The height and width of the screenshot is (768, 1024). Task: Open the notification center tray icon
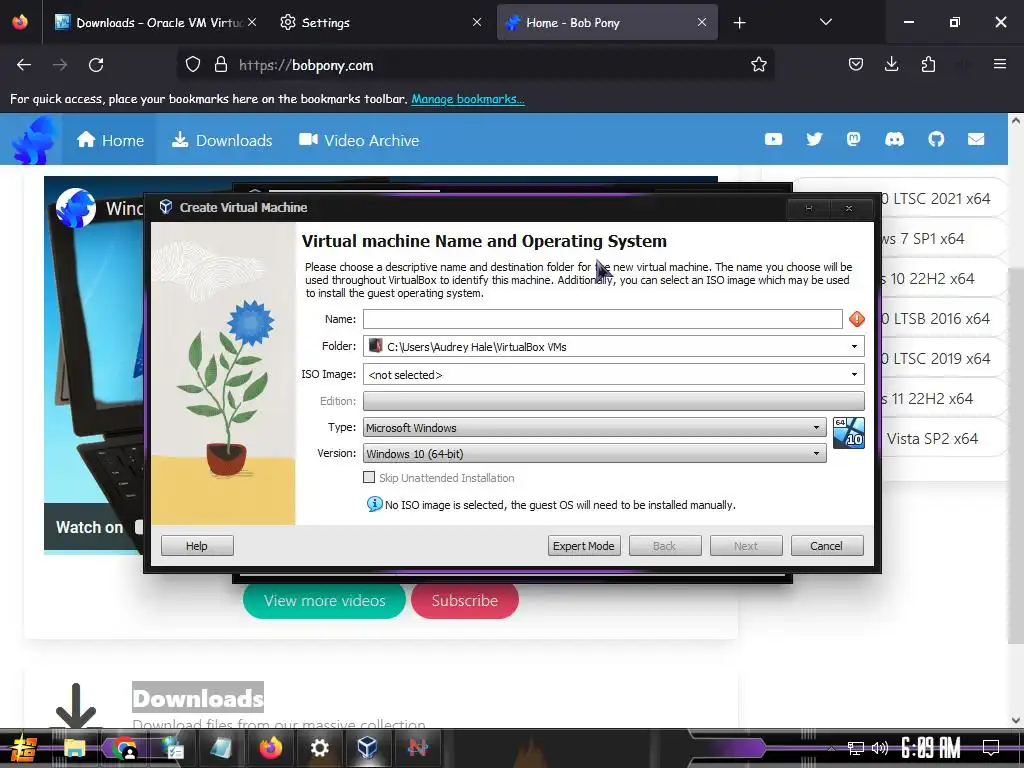click(991, 747)
